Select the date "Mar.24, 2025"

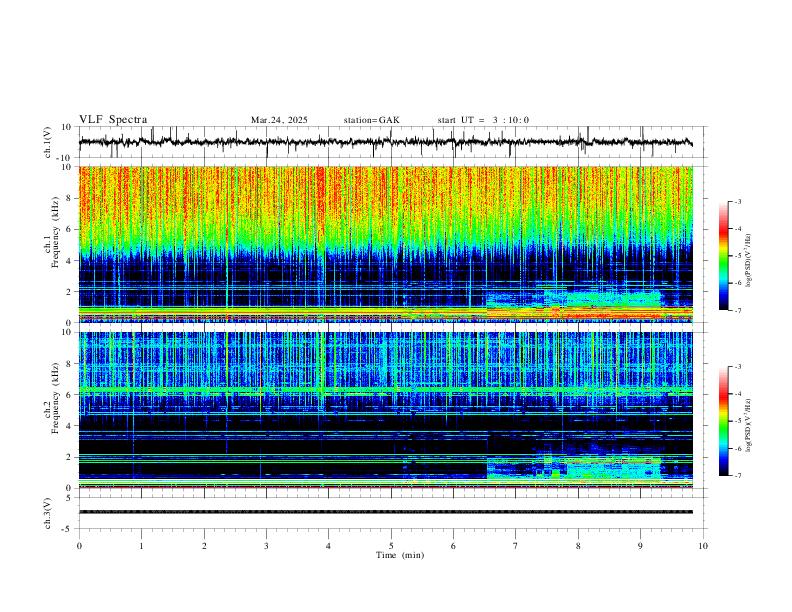pyautogui.click(x=279, y=120)
